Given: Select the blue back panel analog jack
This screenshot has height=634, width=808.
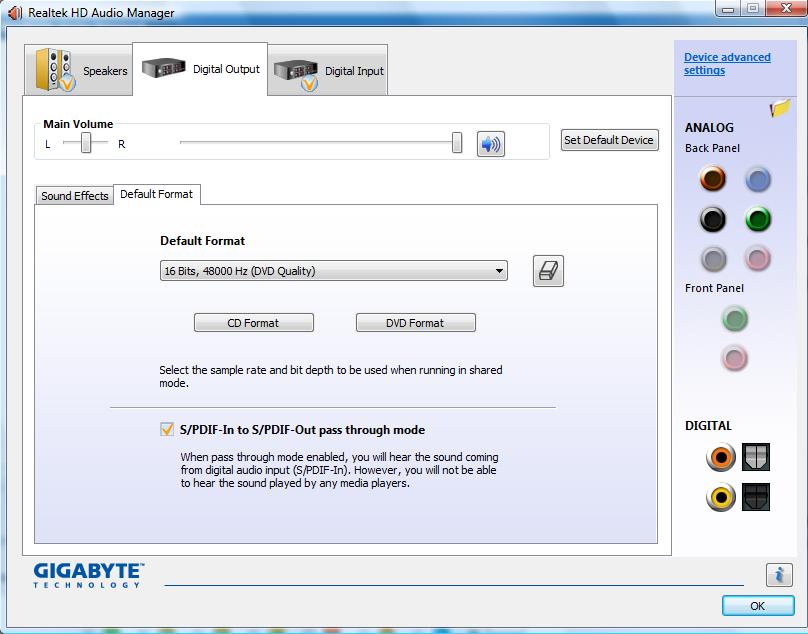Looking at the screenshot, I should (758, 179).
